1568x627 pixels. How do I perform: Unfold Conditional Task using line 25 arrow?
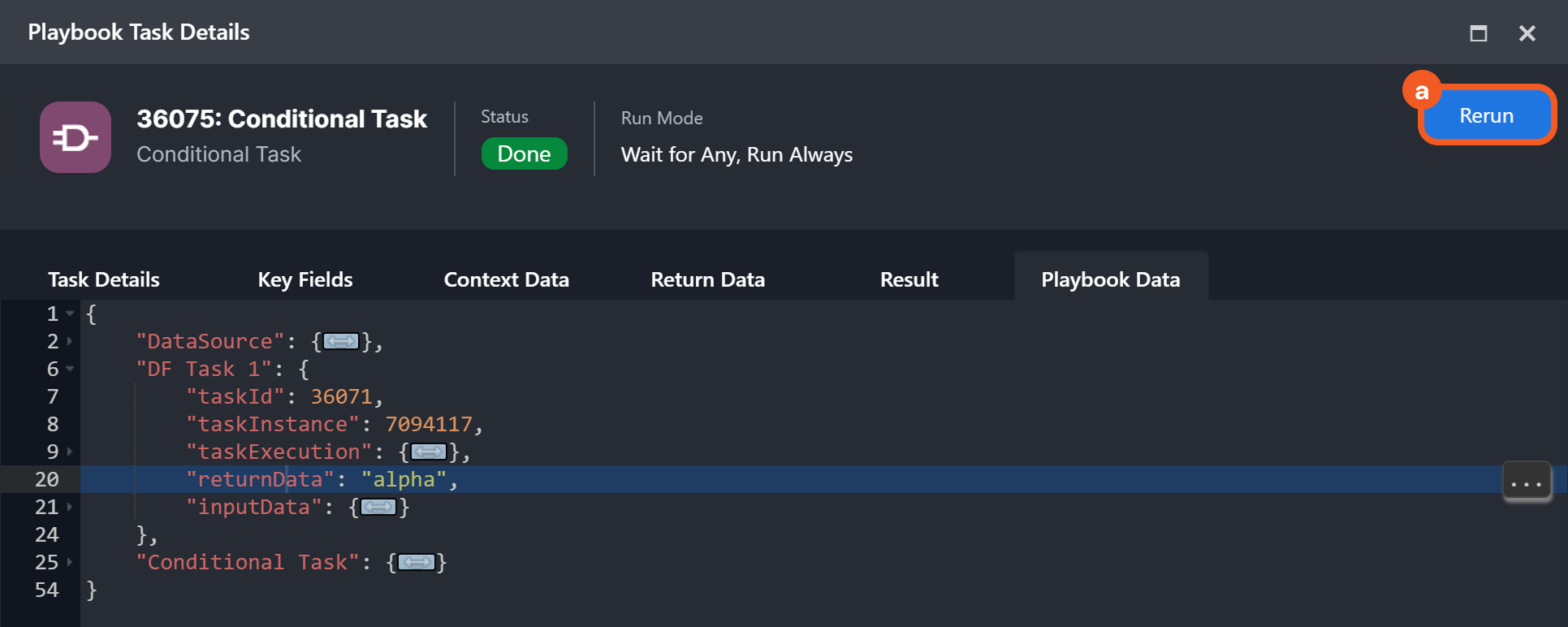(71, 562)
